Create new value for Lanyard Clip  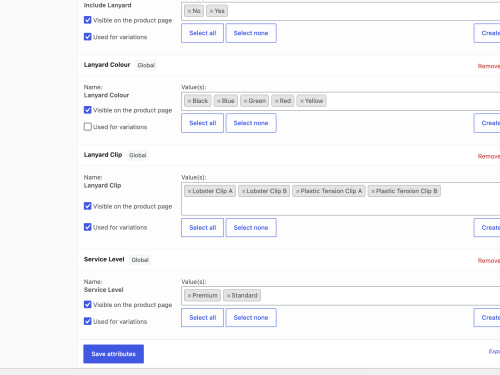point(487,228)
